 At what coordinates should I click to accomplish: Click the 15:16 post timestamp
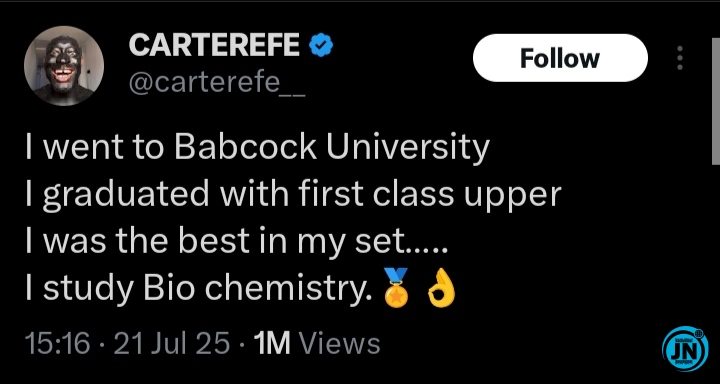(x=57, y=344)
